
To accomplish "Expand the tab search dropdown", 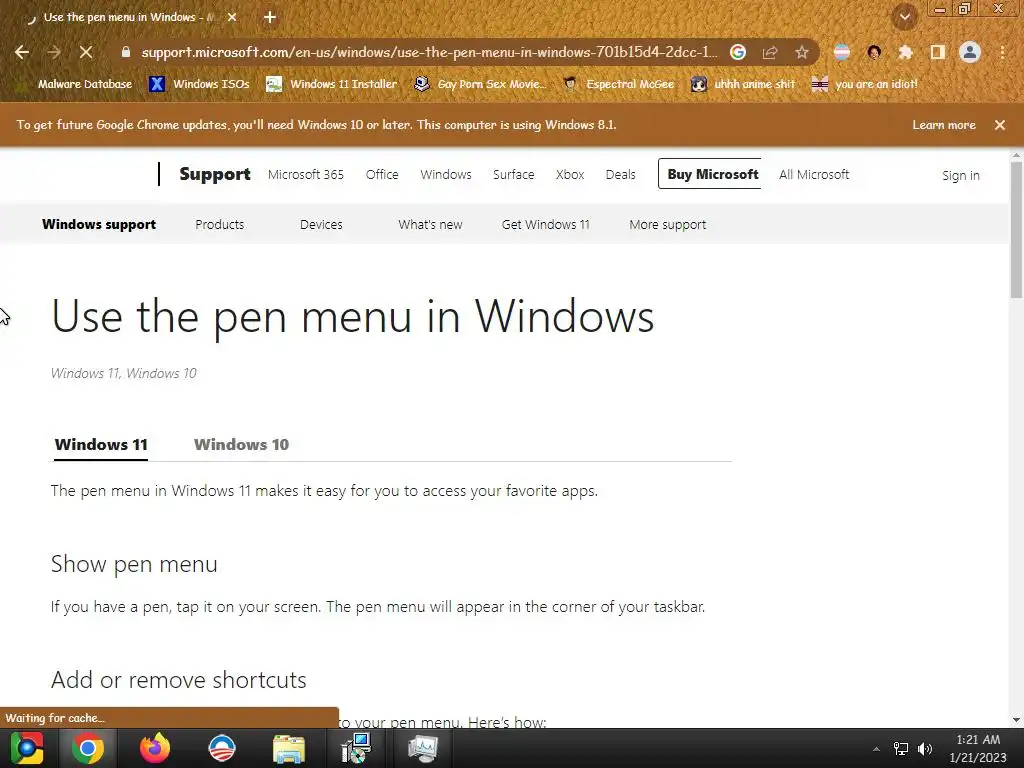I will point(904,17).
